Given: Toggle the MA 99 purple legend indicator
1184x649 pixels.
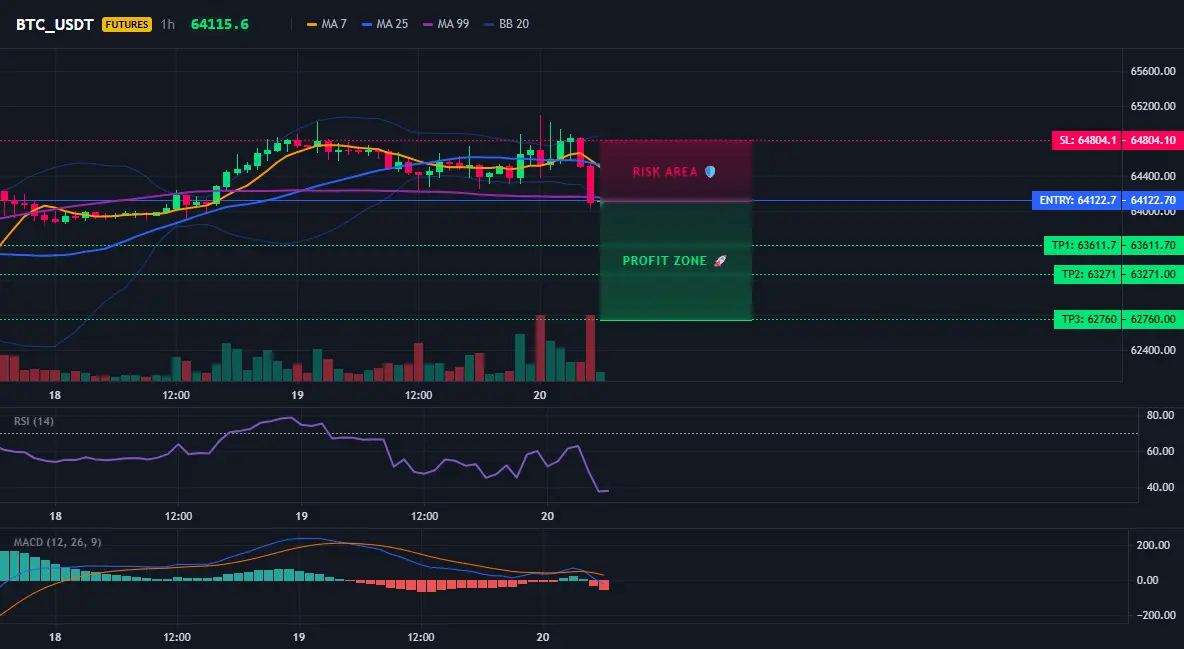Looking at the screenshot, I should click(446, 24).
